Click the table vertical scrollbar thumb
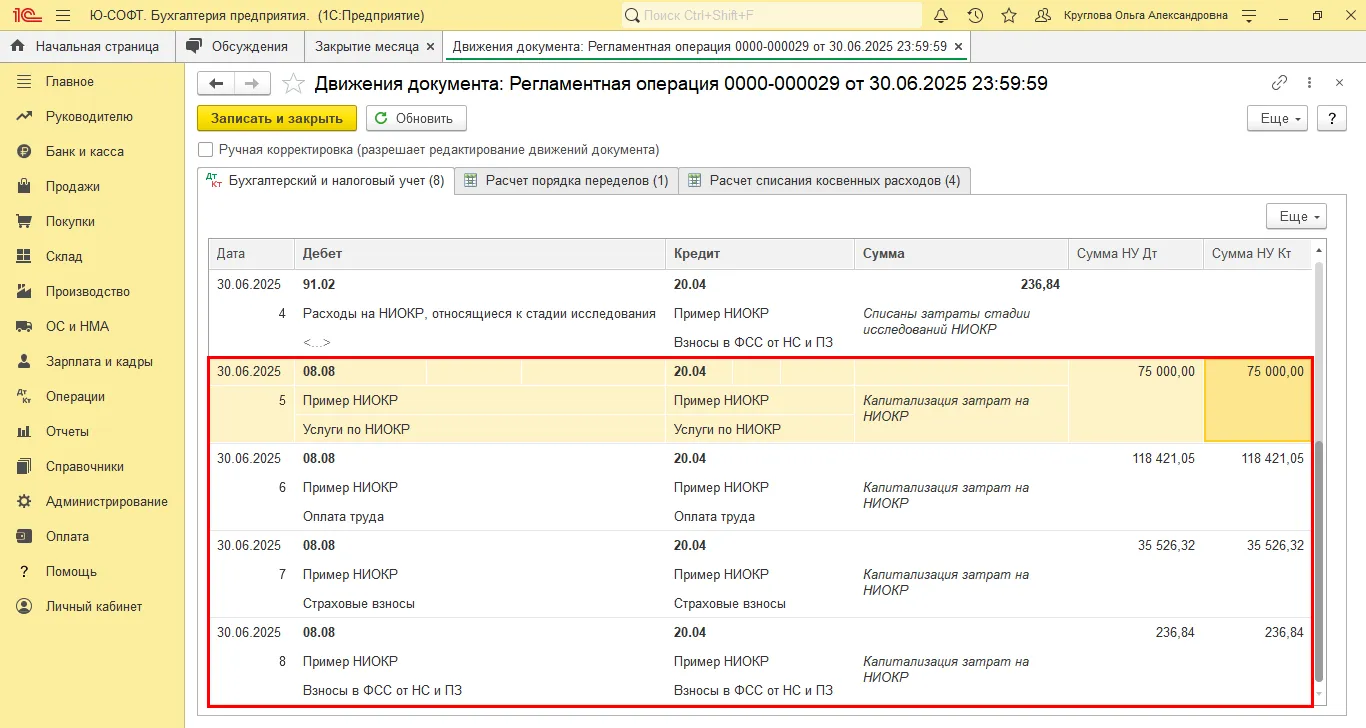Screen dimensions: 1366x728 [x=1318, y=560]
